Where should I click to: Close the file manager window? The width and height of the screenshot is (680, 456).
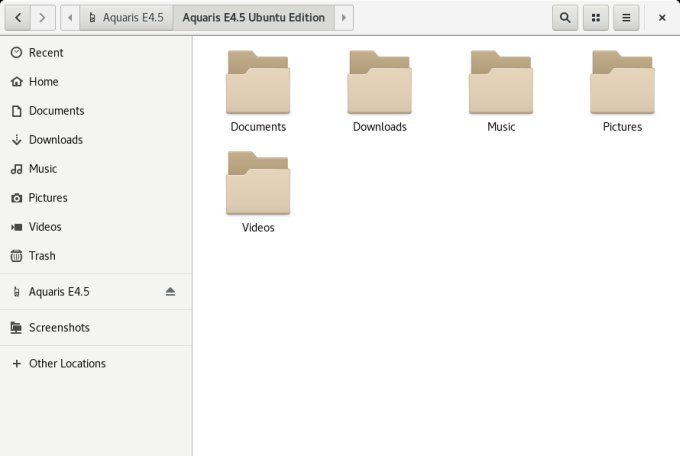pyautogui.click(x=662, y=18)
